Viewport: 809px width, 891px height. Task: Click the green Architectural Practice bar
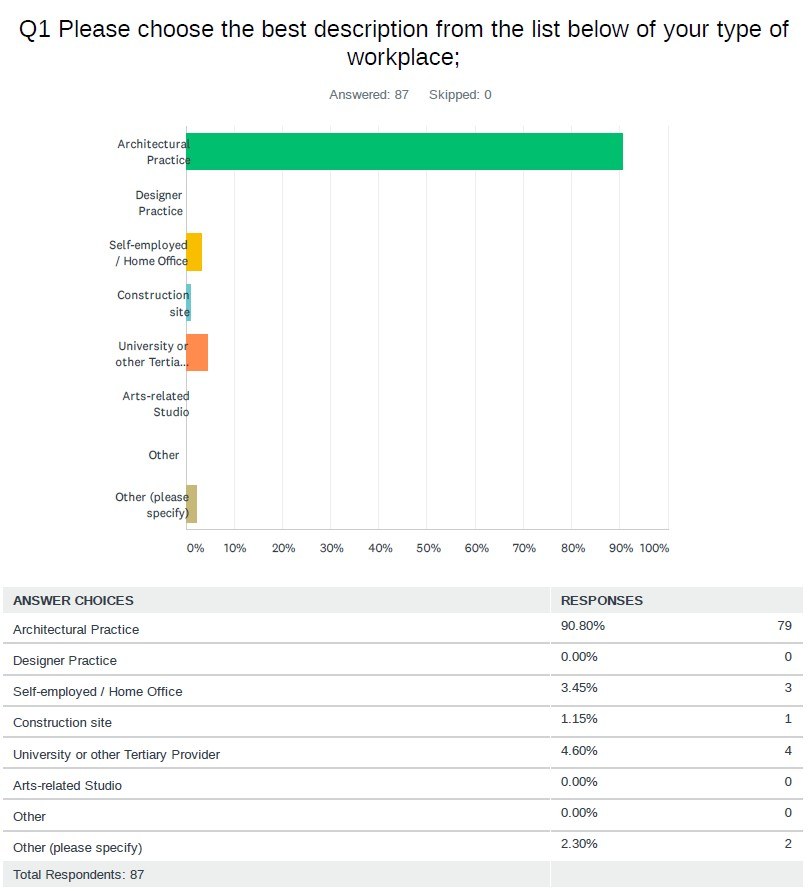pos(404,151)
